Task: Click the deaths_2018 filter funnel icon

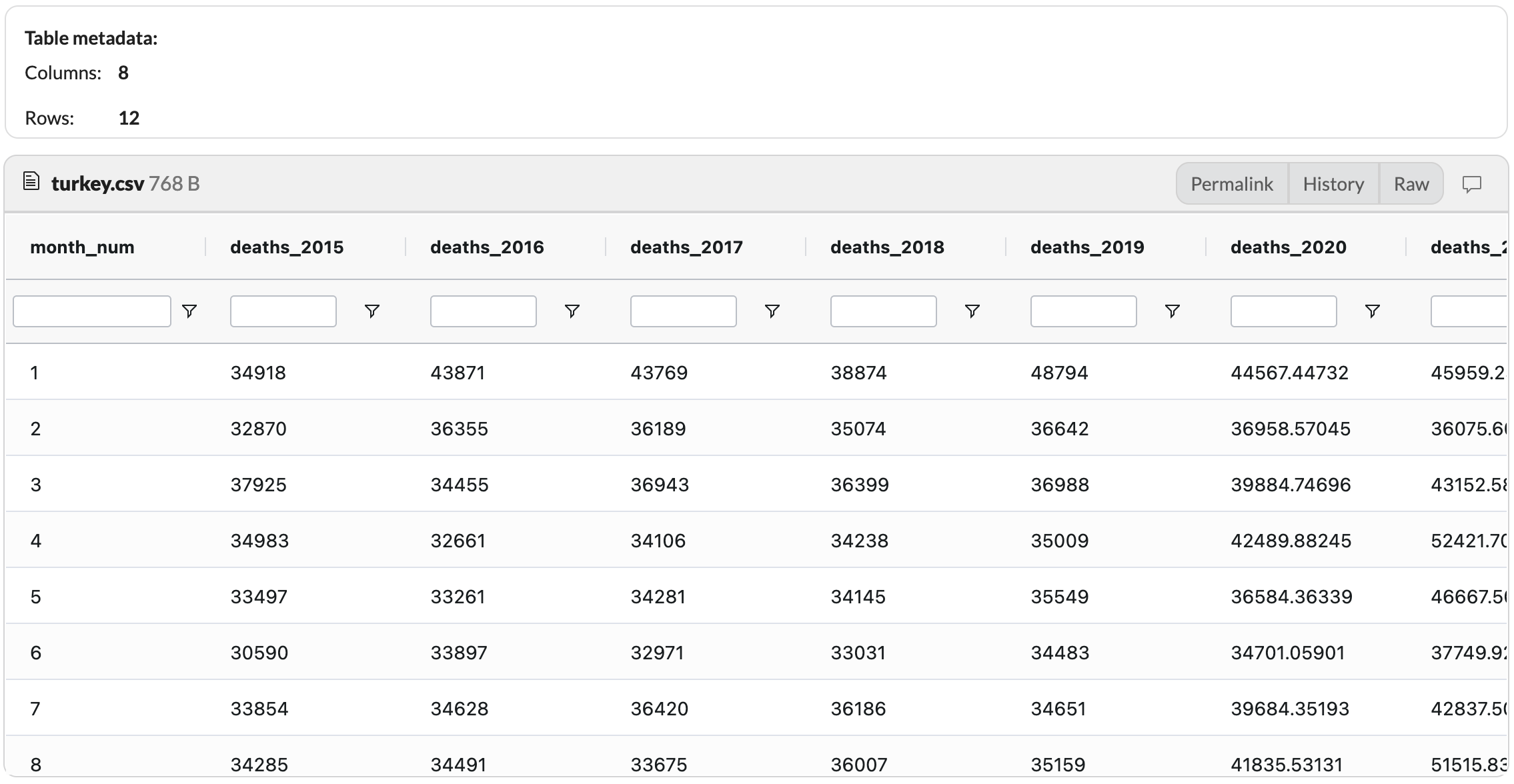Action: (972, 311)
